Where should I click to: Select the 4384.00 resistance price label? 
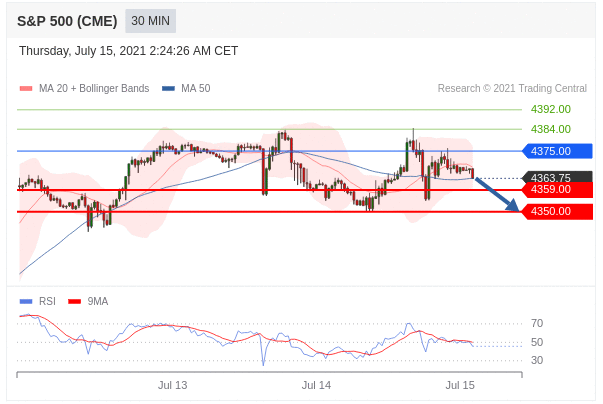pyautogui.click(x=550, y=129)
